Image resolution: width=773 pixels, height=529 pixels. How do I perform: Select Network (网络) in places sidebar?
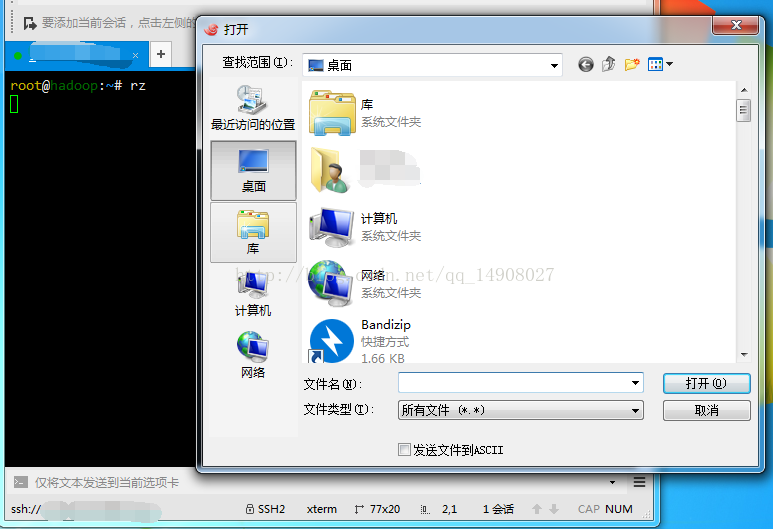pos(253,355)
